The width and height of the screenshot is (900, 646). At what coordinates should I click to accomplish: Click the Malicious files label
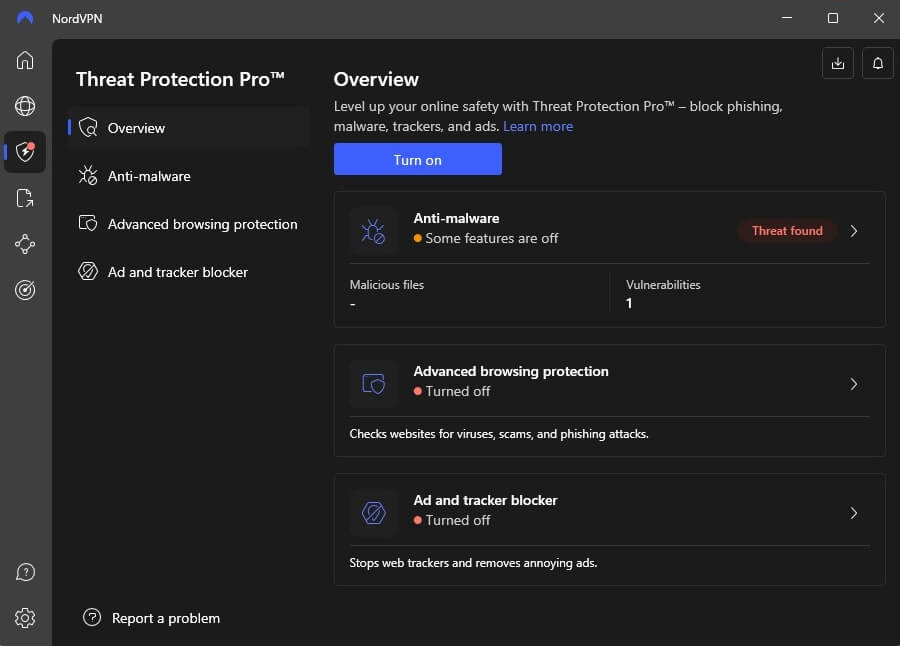387,285
